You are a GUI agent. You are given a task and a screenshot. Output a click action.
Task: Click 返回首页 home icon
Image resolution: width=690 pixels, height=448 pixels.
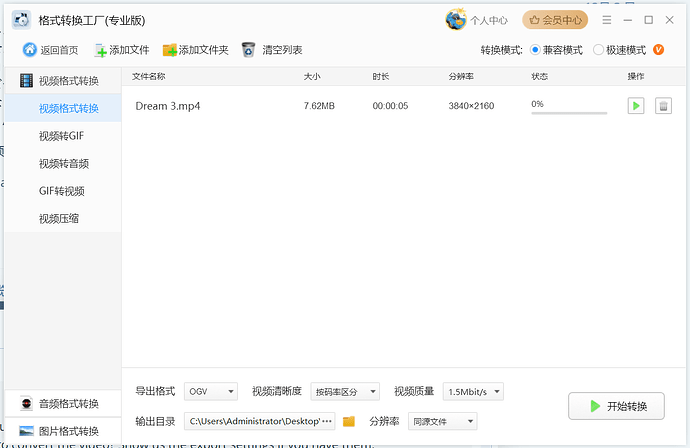[29, 50]
